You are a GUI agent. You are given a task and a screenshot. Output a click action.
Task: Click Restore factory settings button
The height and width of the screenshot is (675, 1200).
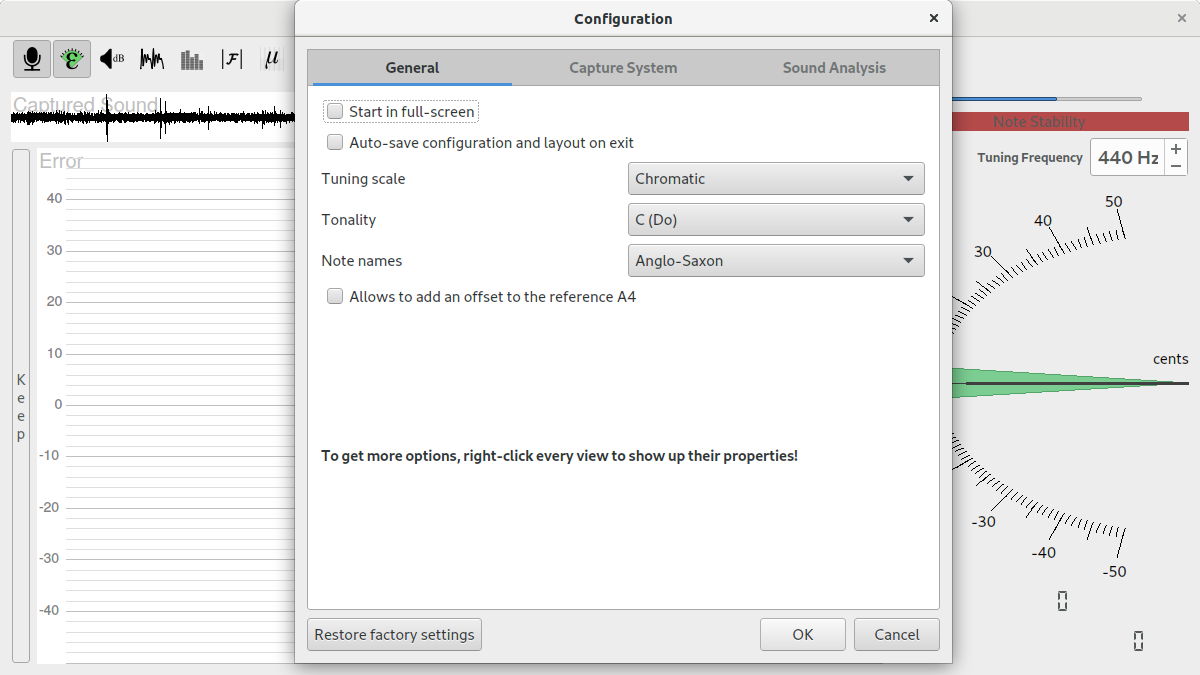point(394,635)
